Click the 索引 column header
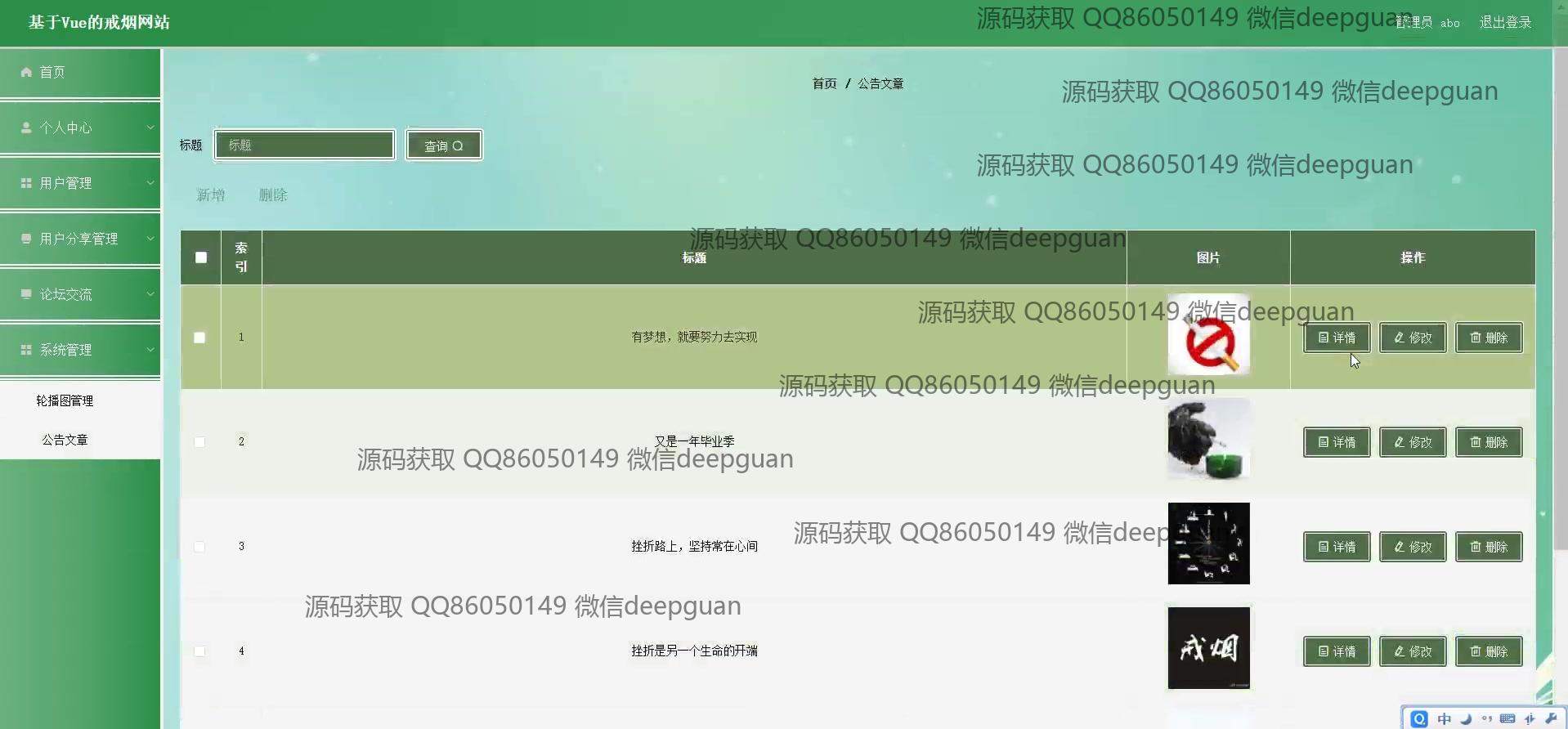Viewport: 1568px width, 729px height. pyautogui.click(x=241, y=257)
